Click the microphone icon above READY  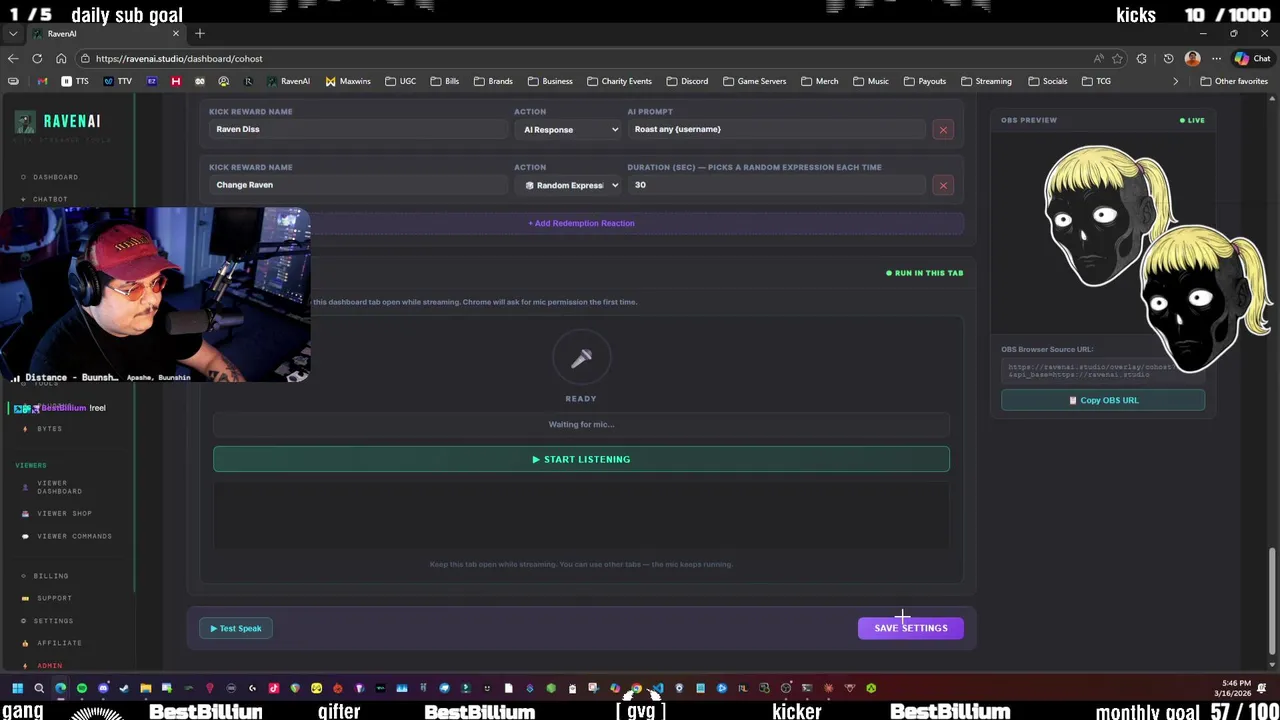(581, 358)
